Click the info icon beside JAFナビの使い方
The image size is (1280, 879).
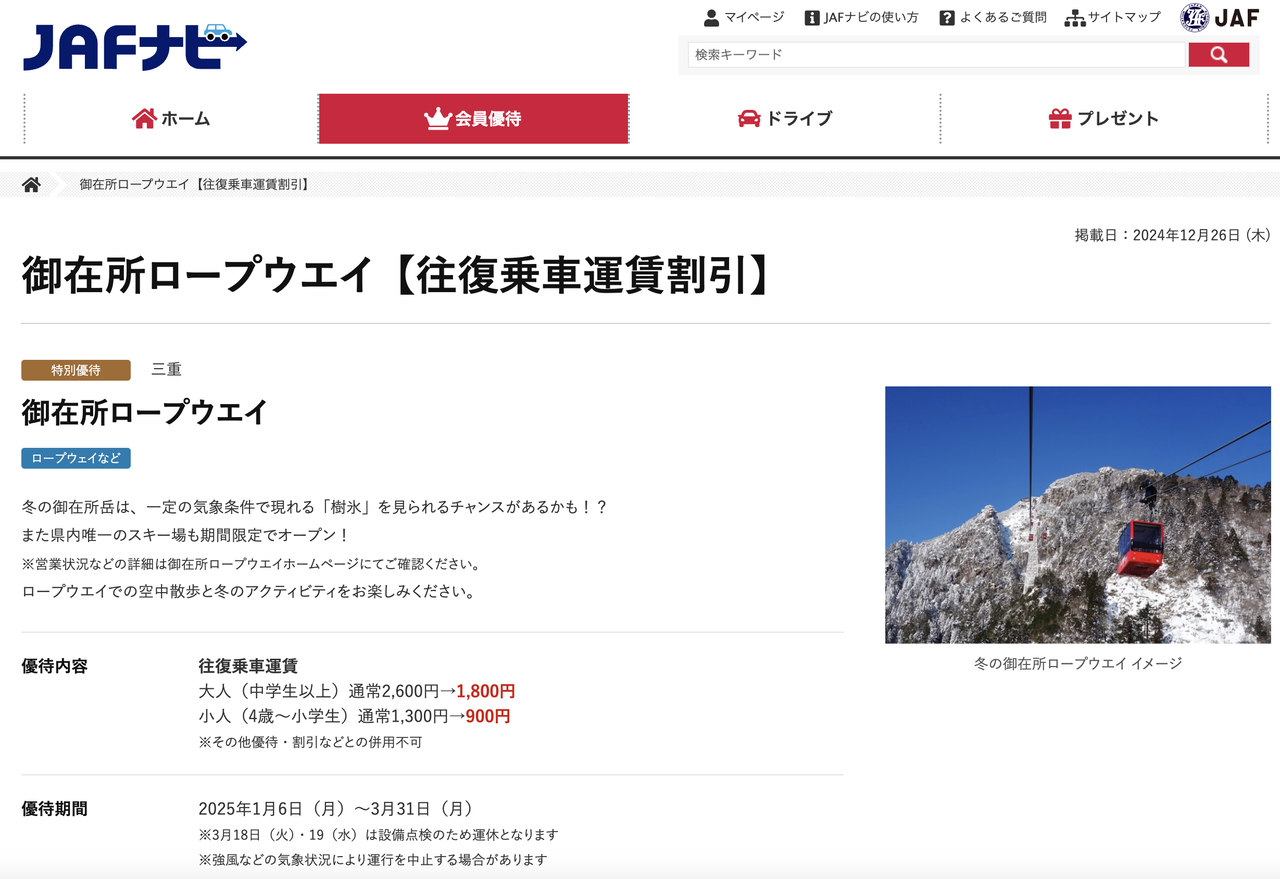[x=812, y=18]
